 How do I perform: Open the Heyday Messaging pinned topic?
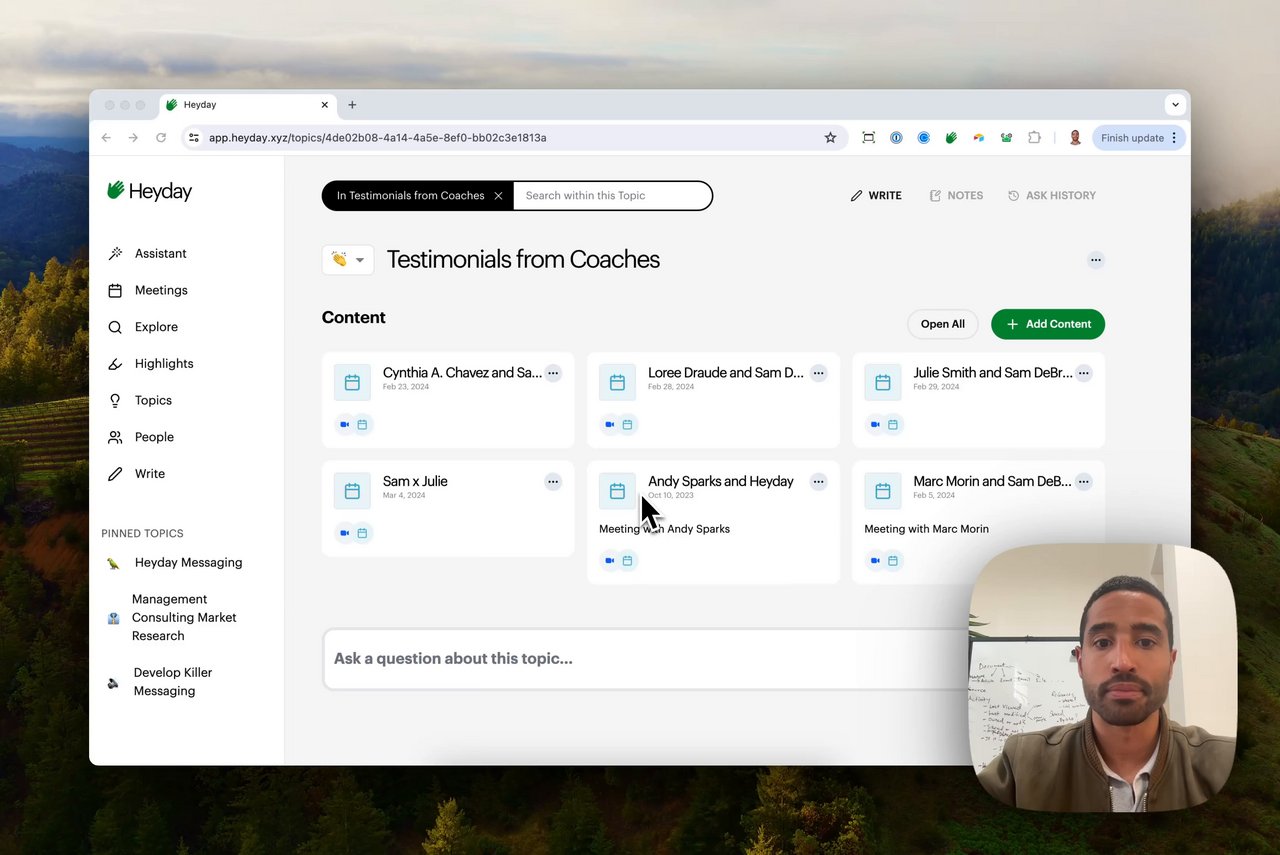click(175, 563)
